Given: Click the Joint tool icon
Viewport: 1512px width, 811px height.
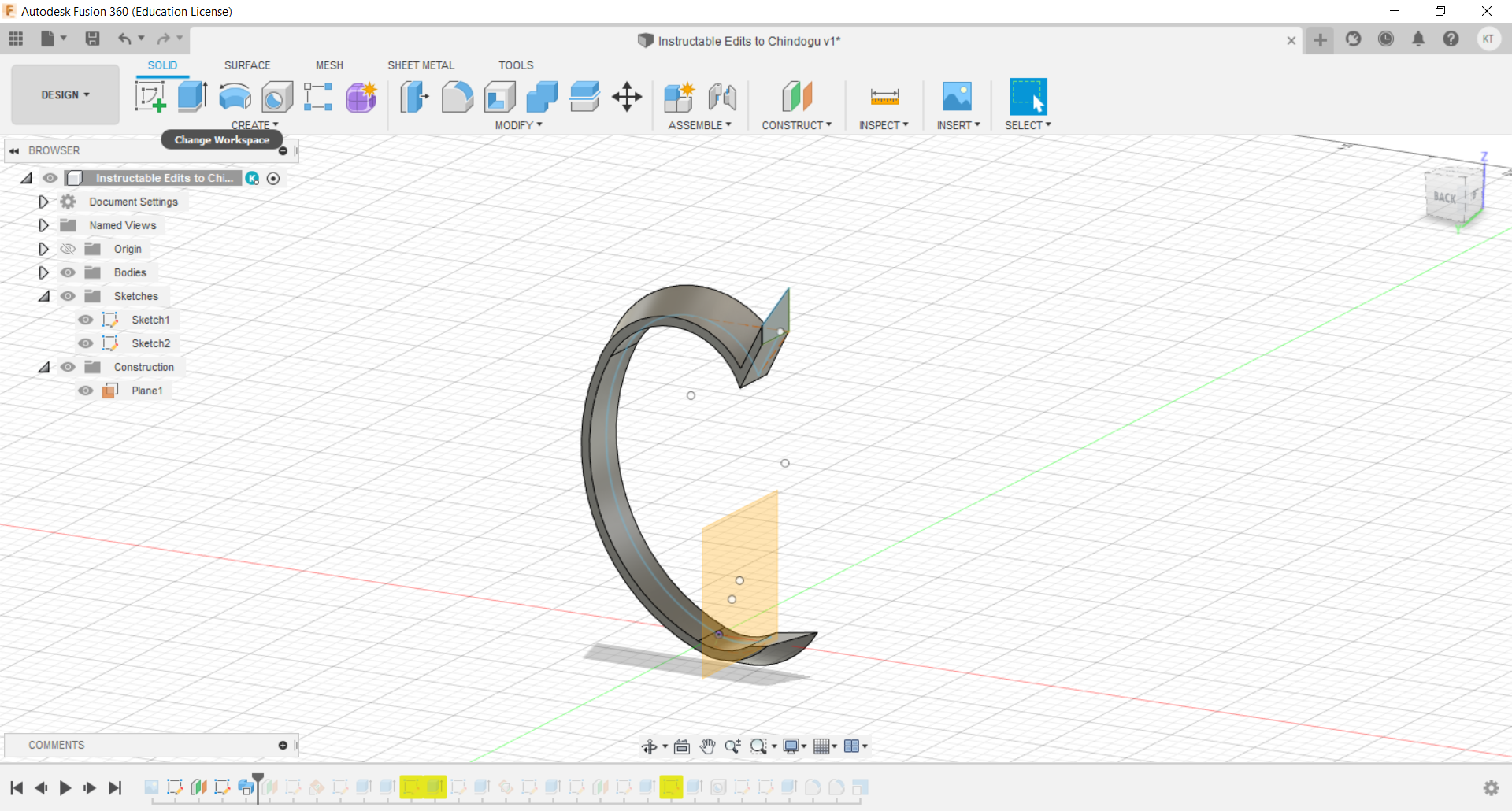Looking at the screenshot, I should (722, 97).
